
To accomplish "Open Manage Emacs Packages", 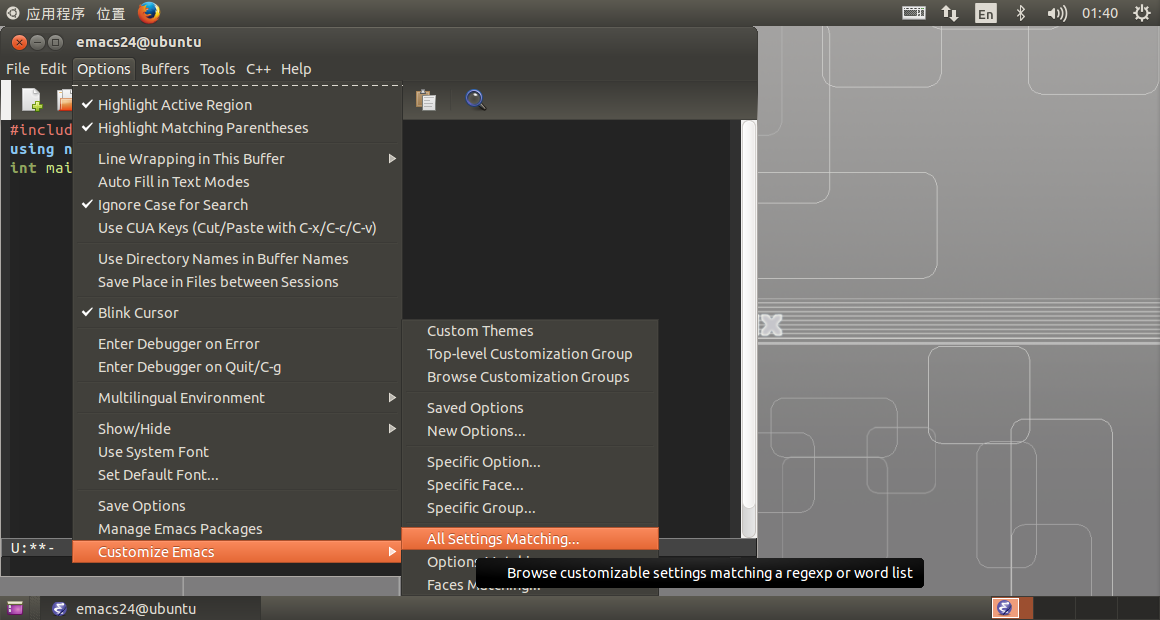I will pyautogui.click(x=237, y=529).
